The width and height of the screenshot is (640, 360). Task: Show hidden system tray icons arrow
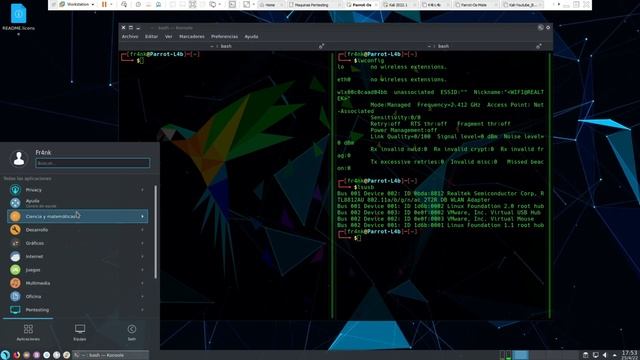(615, 355)
